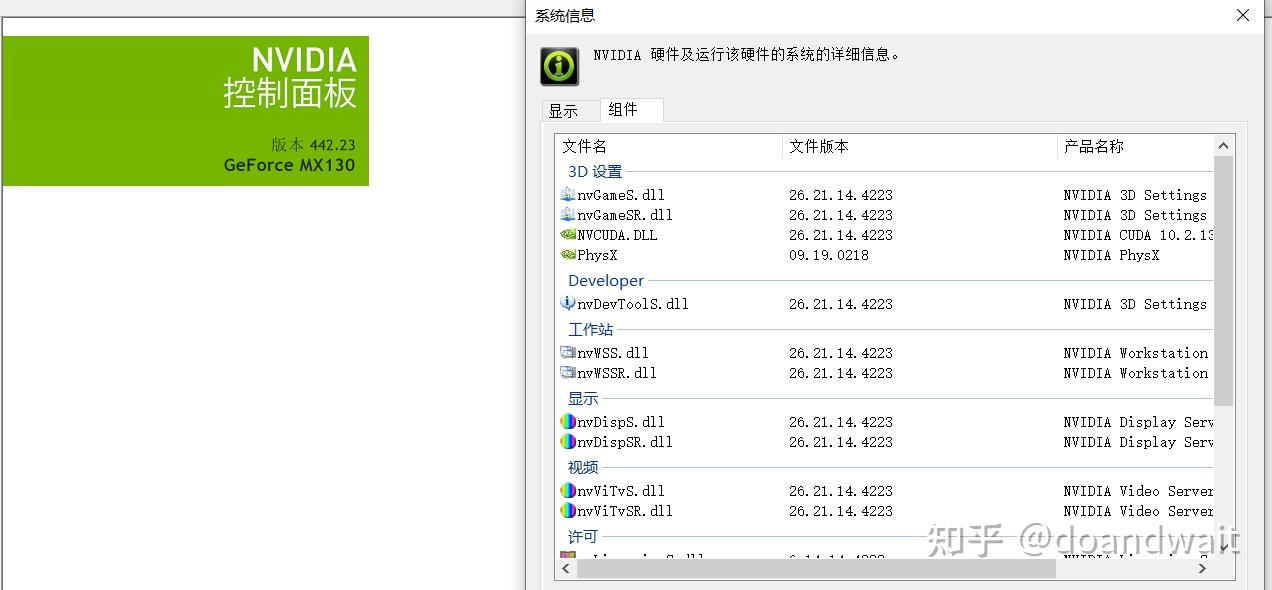Click the nvViTvS.dll video server icon

[568, 490]
